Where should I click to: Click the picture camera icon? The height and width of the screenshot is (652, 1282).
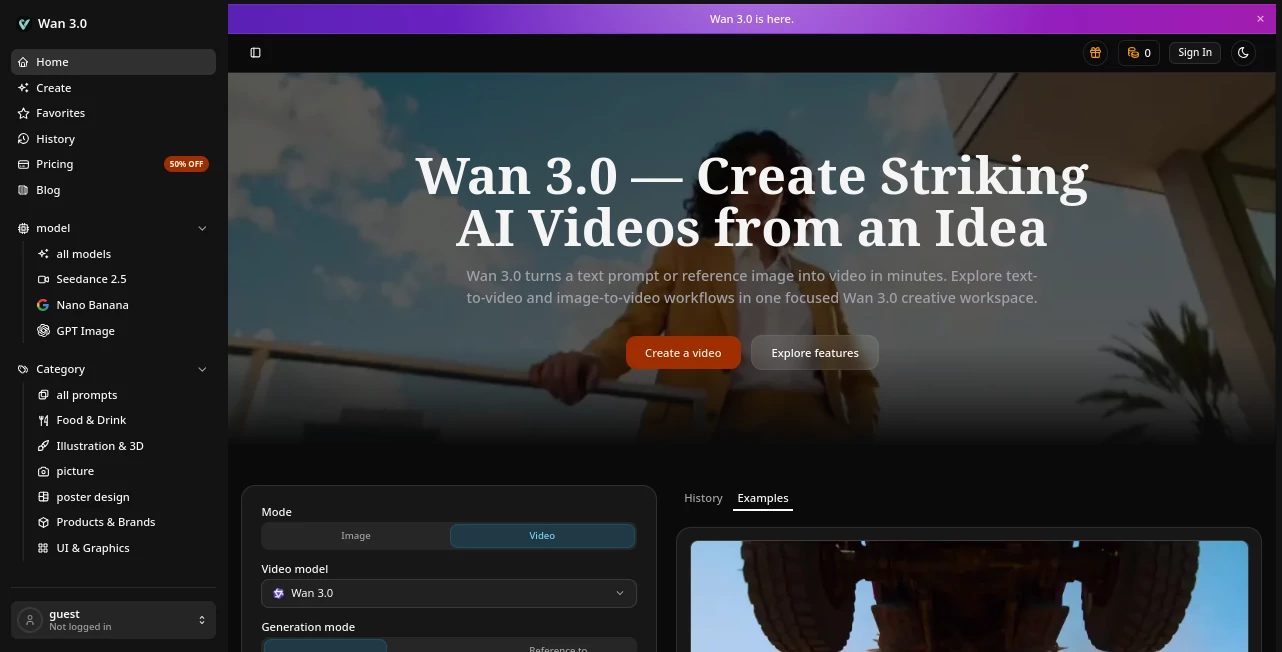[43, 471]
